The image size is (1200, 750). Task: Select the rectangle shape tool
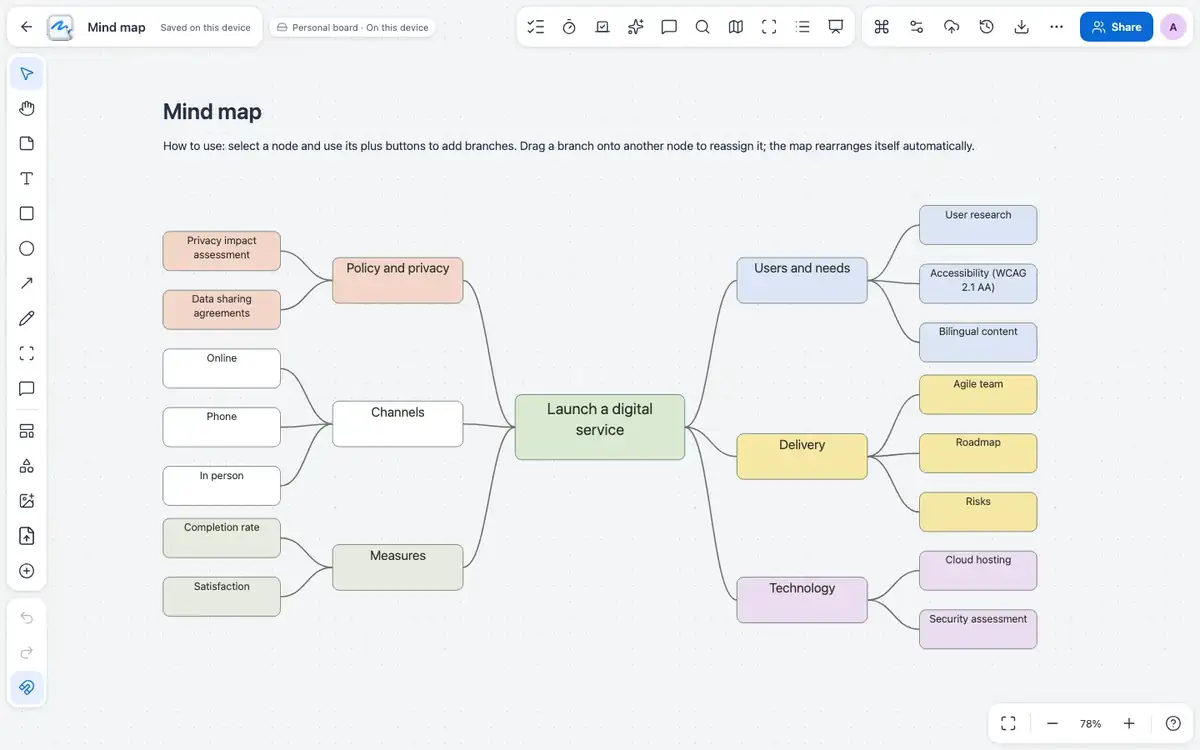coord(27,213)
